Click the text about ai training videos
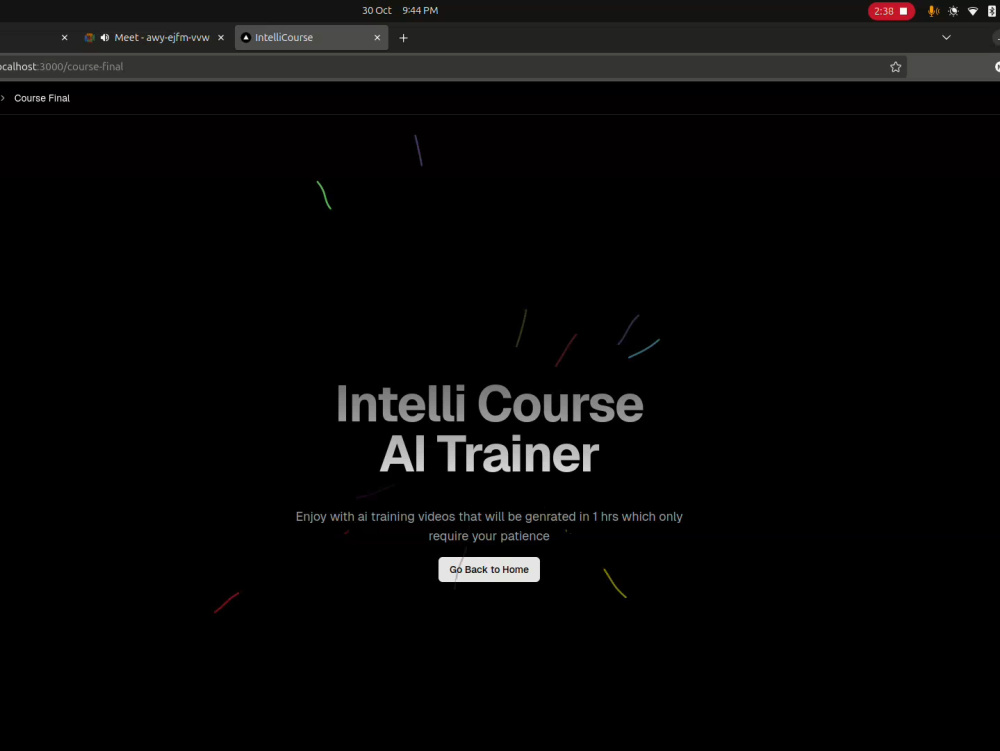Screen dimensions: 1000x751 click(489, 526)
